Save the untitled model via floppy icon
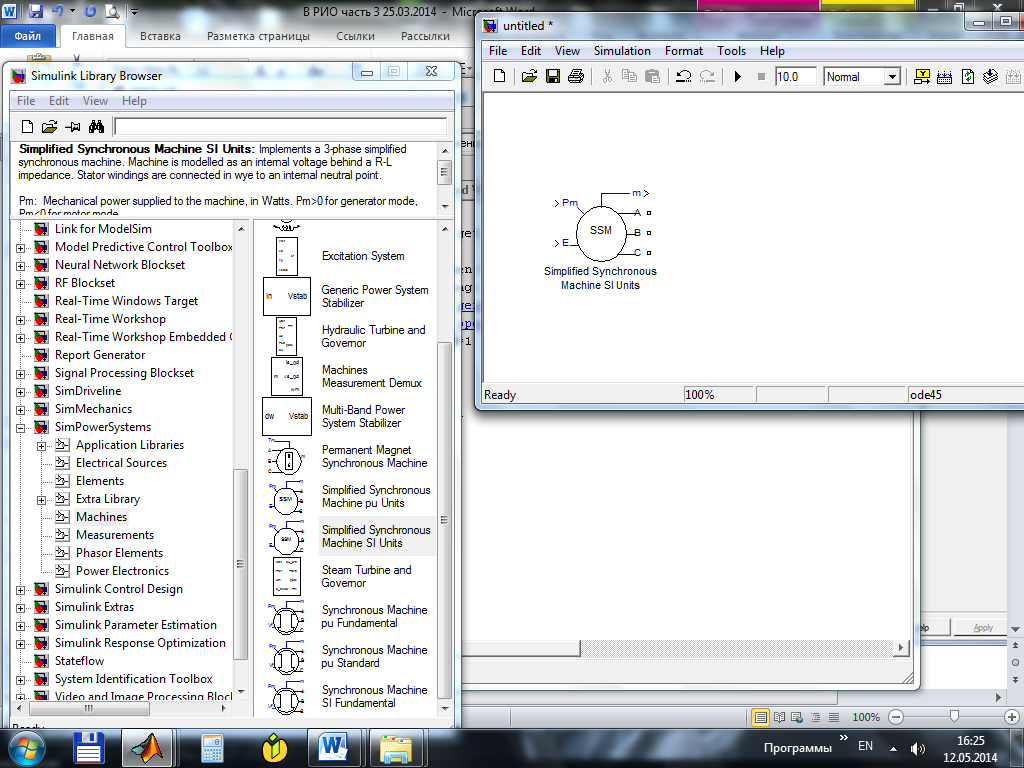This screenshot has height=768, width=1024. point(552,76)
